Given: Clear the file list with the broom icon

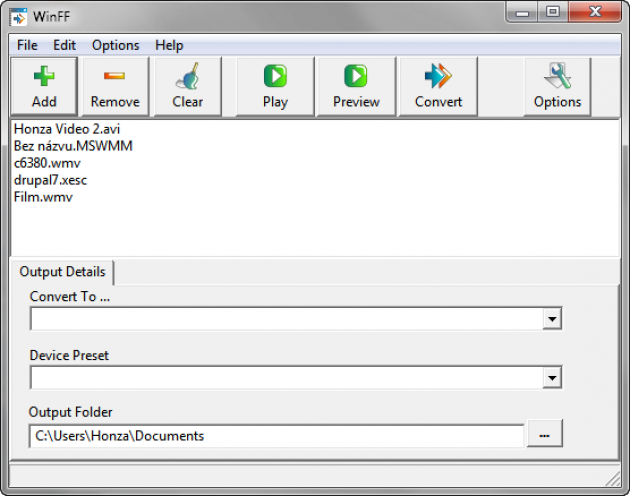Looking at the screenshot, I should (x=188, y=86).
